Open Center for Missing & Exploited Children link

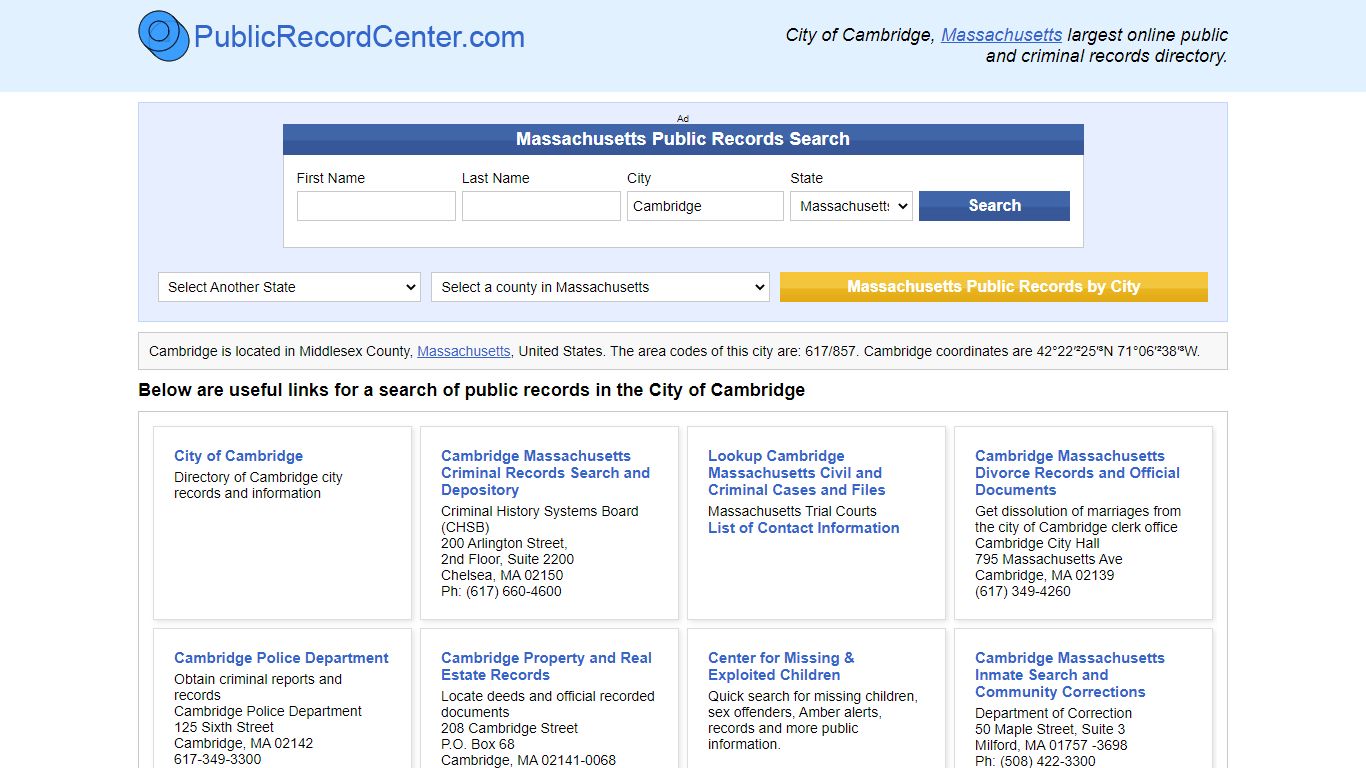click(781, 666)
